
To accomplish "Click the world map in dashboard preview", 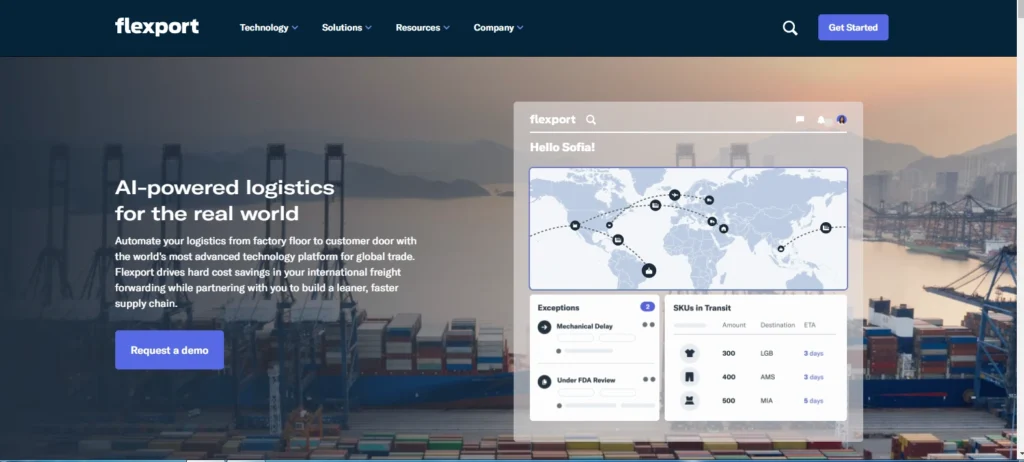I will (688, 229).
